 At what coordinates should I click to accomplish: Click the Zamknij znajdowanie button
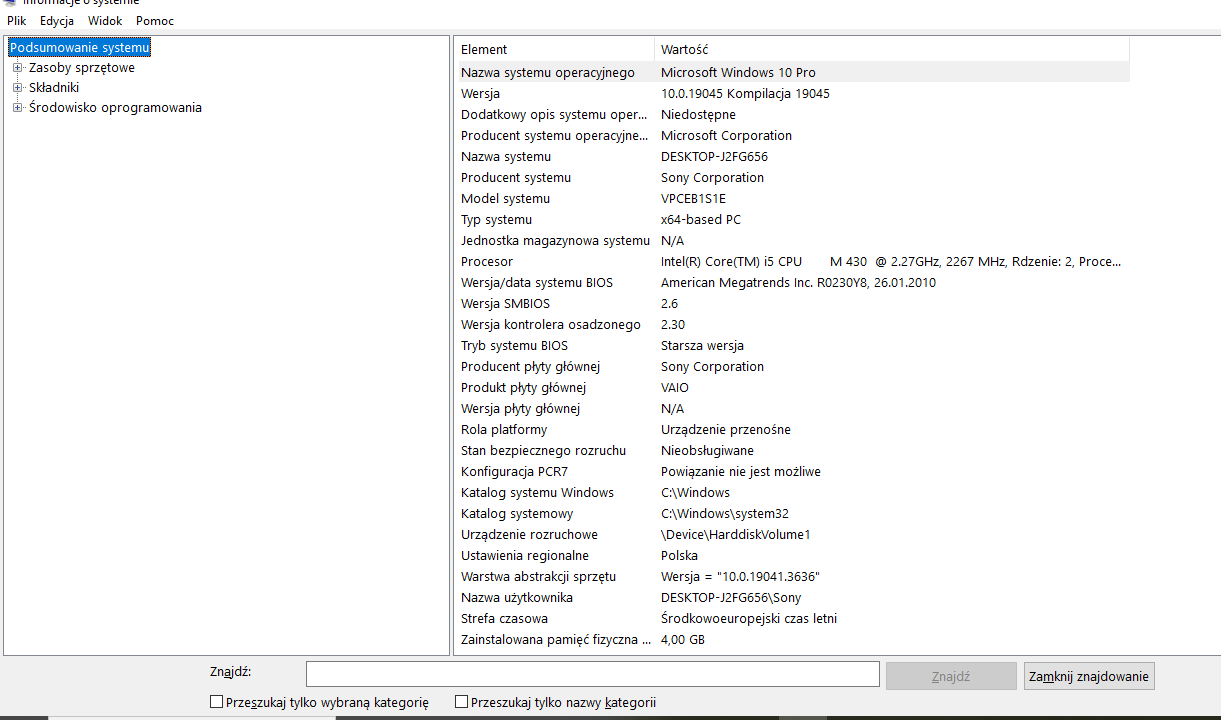[1089, 676]
